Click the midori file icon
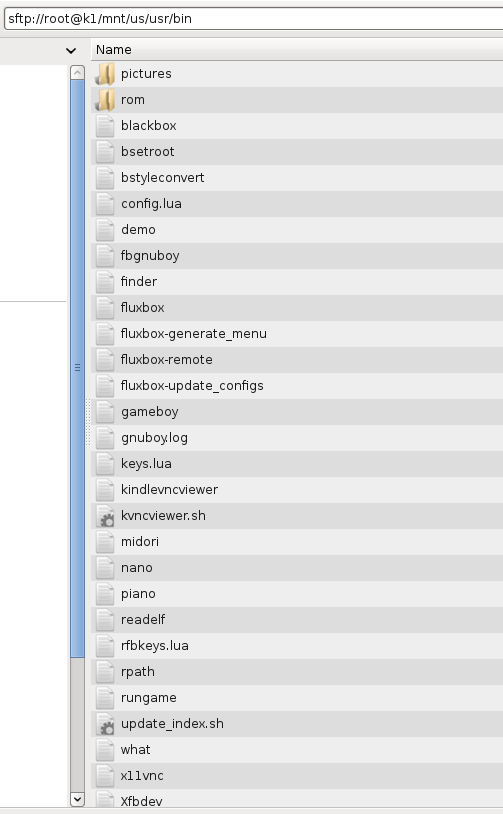The image size is (503, 814). click(x=105, y=541)
